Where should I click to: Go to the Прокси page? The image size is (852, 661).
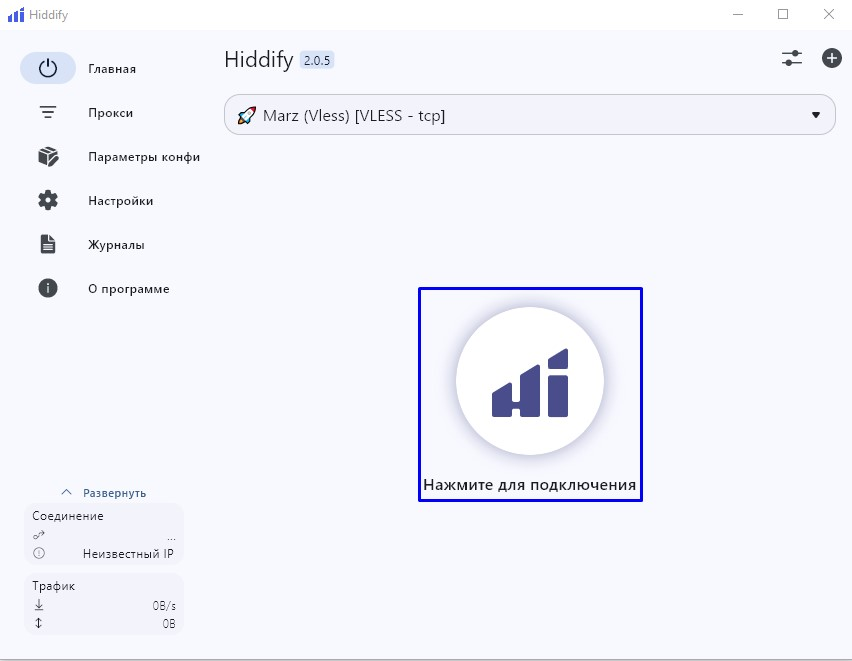point(110,113)
